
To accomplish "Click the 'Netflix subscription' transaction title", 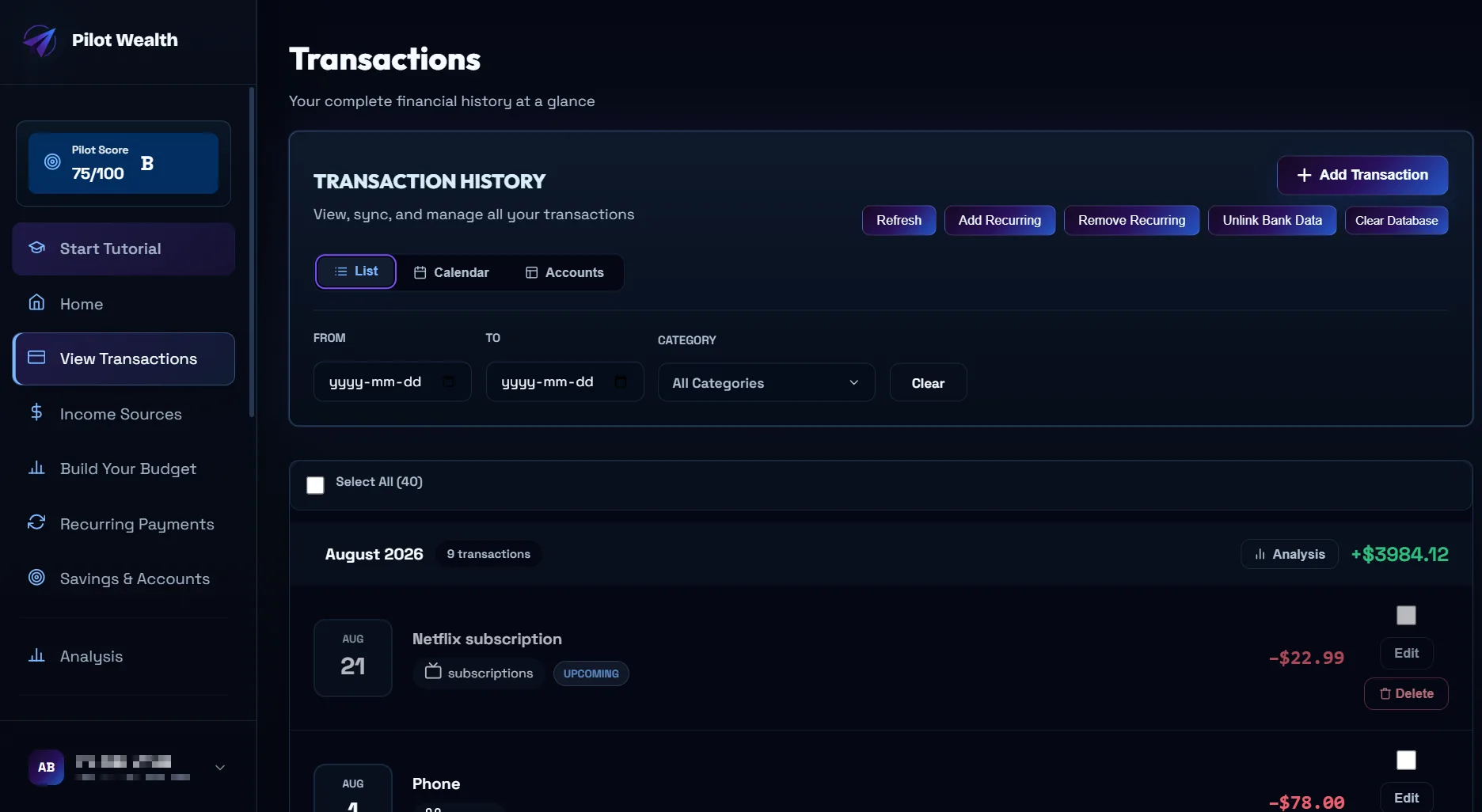I will (487, 639).
